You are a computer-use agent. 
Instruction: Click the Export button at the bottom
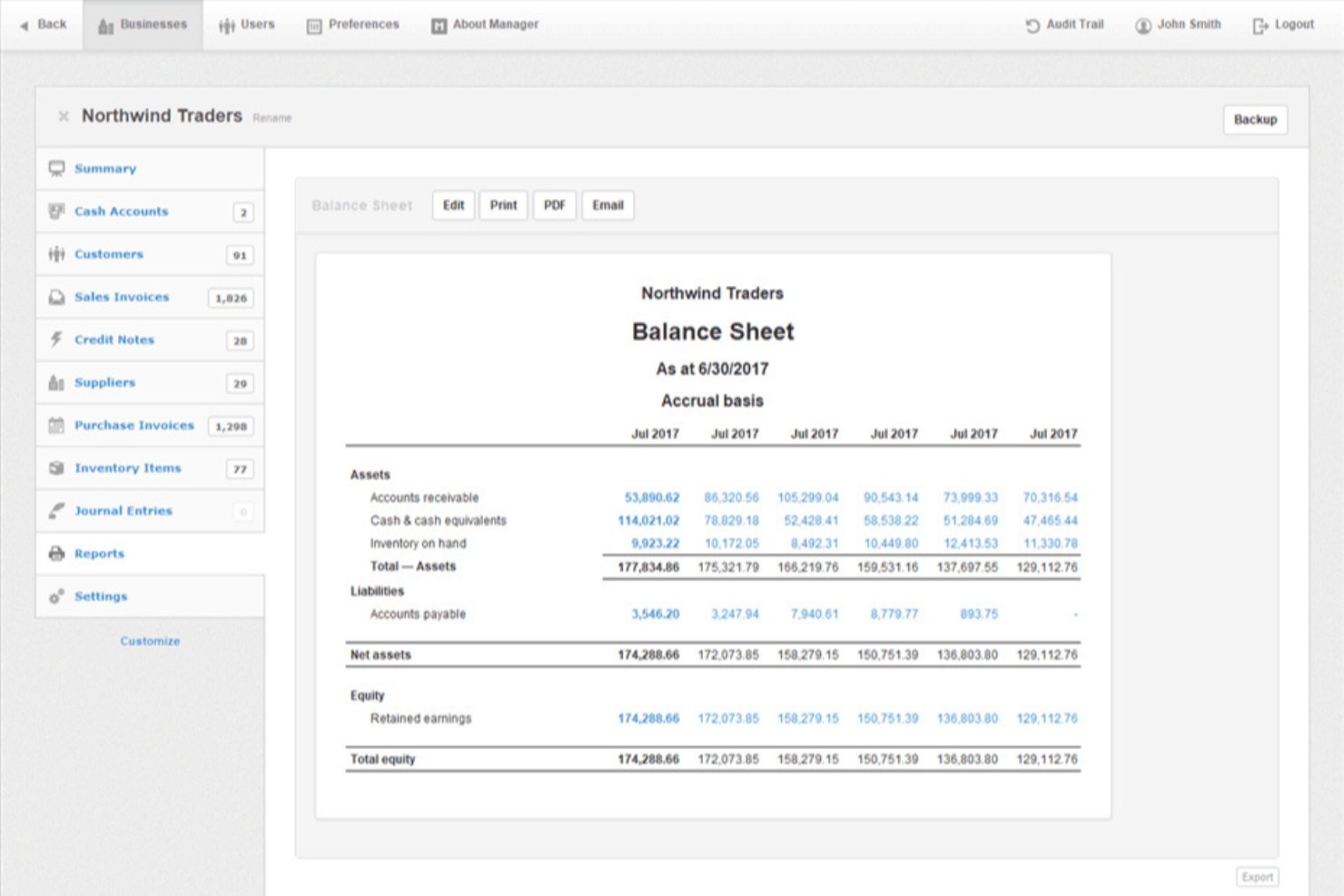coord(1257,877)
